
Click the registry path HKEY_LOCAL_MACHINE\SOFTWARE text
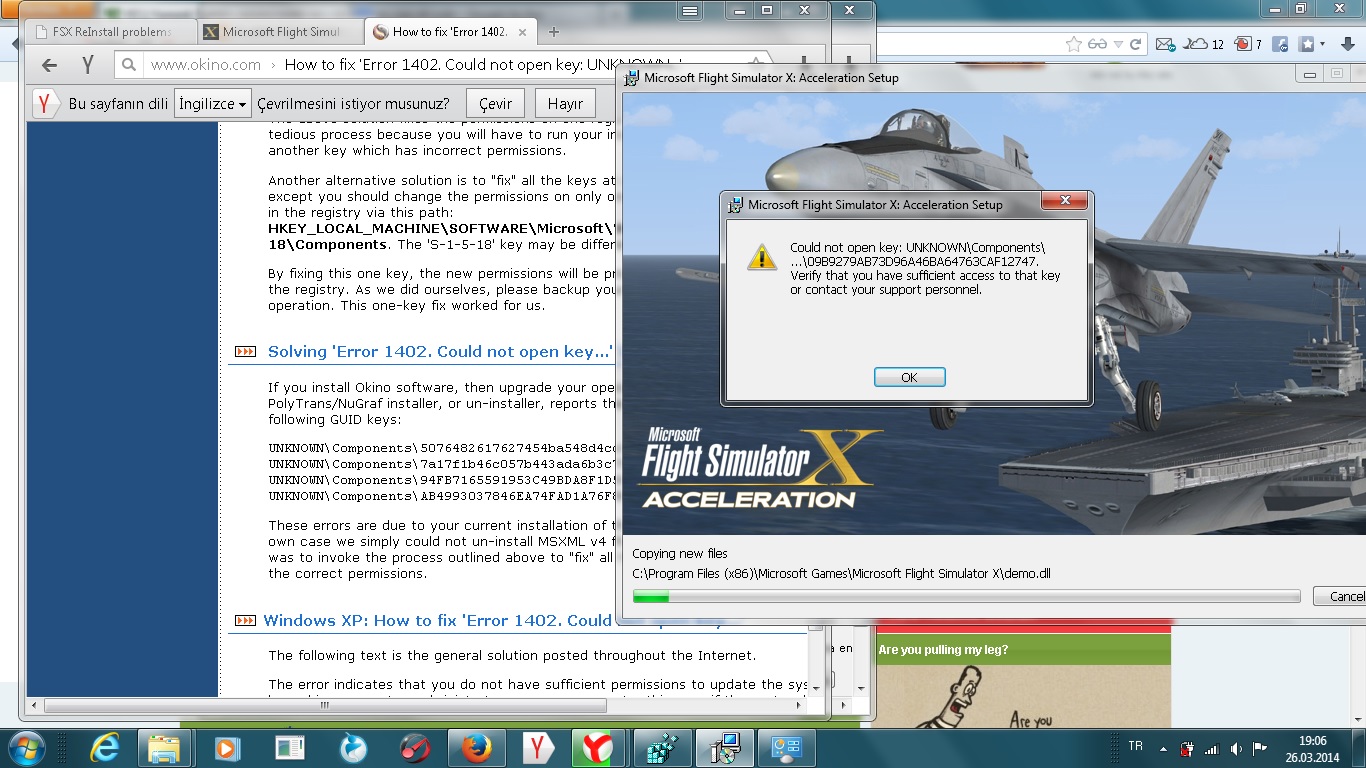(440, 229)
